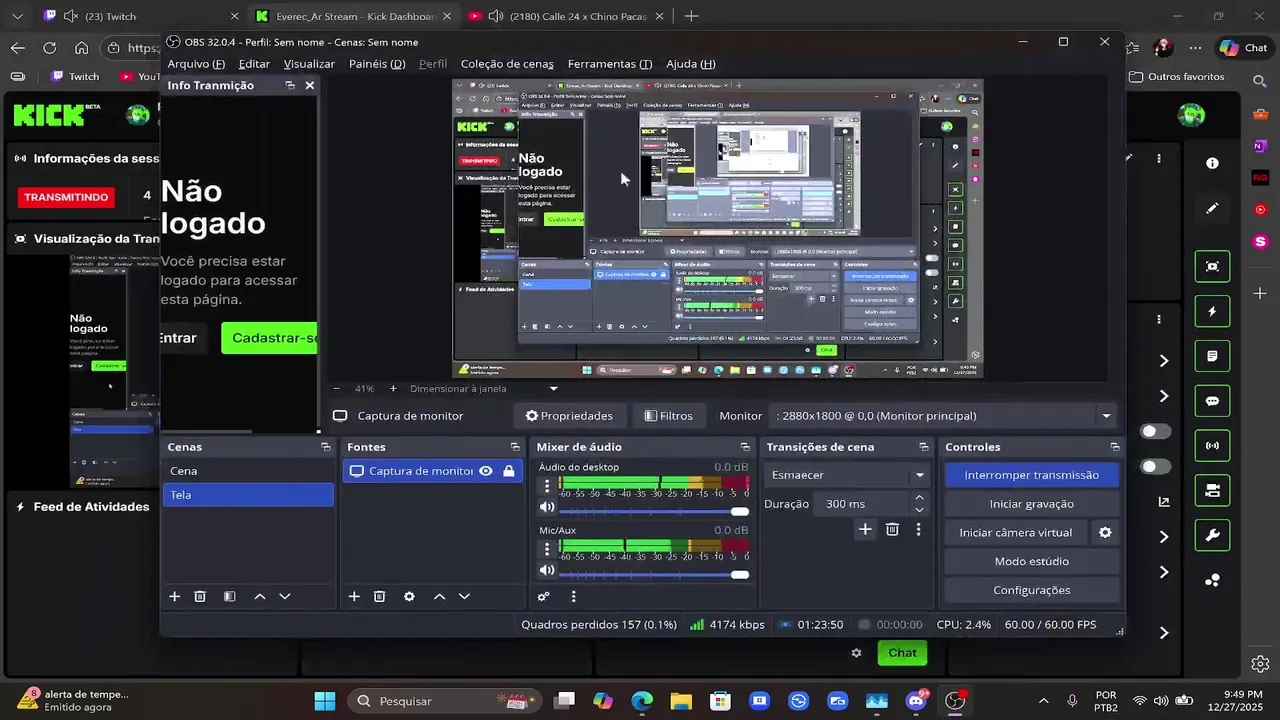Open Esmaecer transition dropdown
The width and height of the screenshot is (1280, 720).
(x=848, y=475)
